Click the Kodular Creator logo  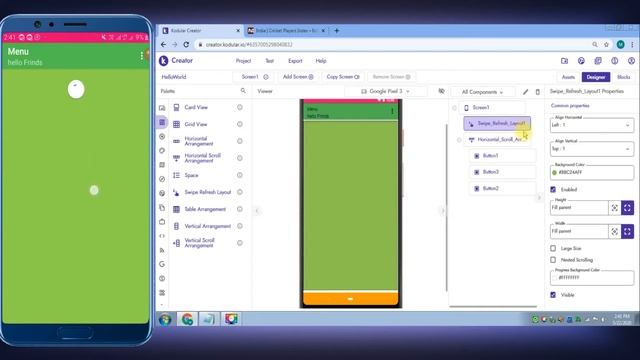pos(164,61)
